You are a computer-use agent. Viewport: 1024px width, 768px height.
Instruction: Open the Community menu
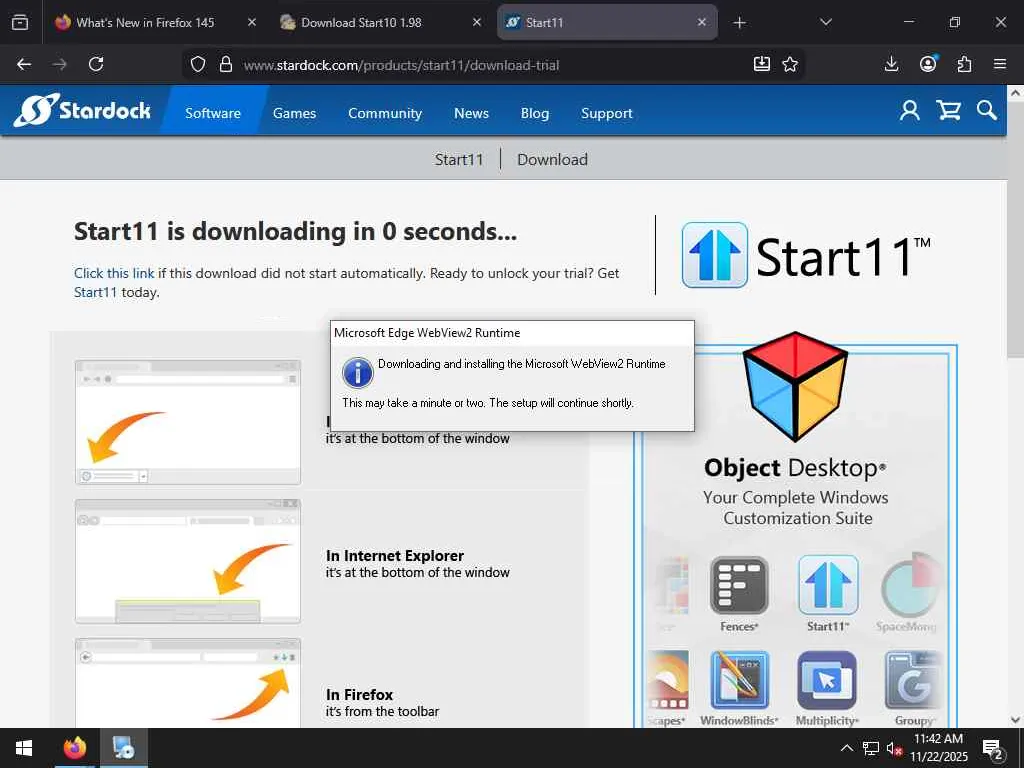click(x=385, y=113)
